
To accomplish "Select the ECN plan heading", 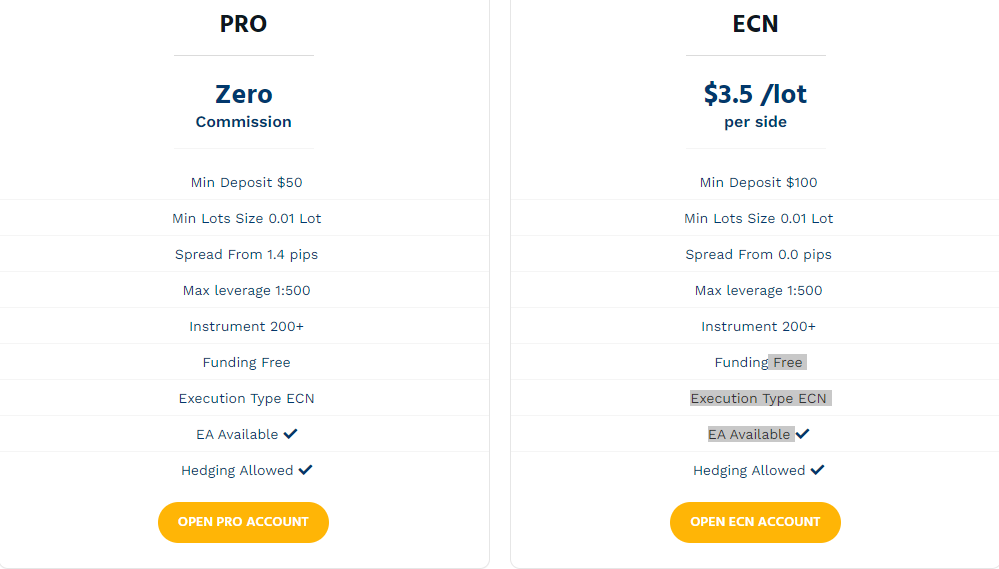I will (755, 24).
